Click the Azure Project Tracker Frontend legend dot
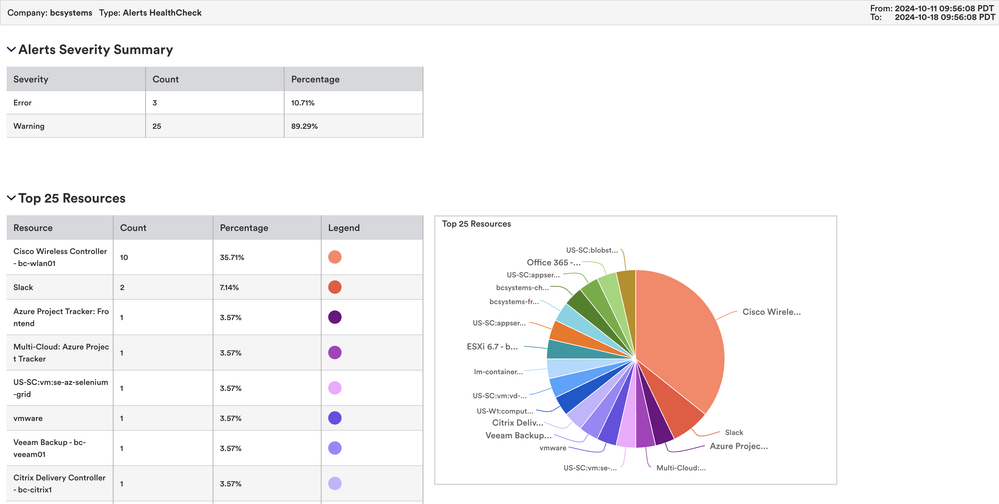The height and width of the screenshot is (504, 999). 334,317
